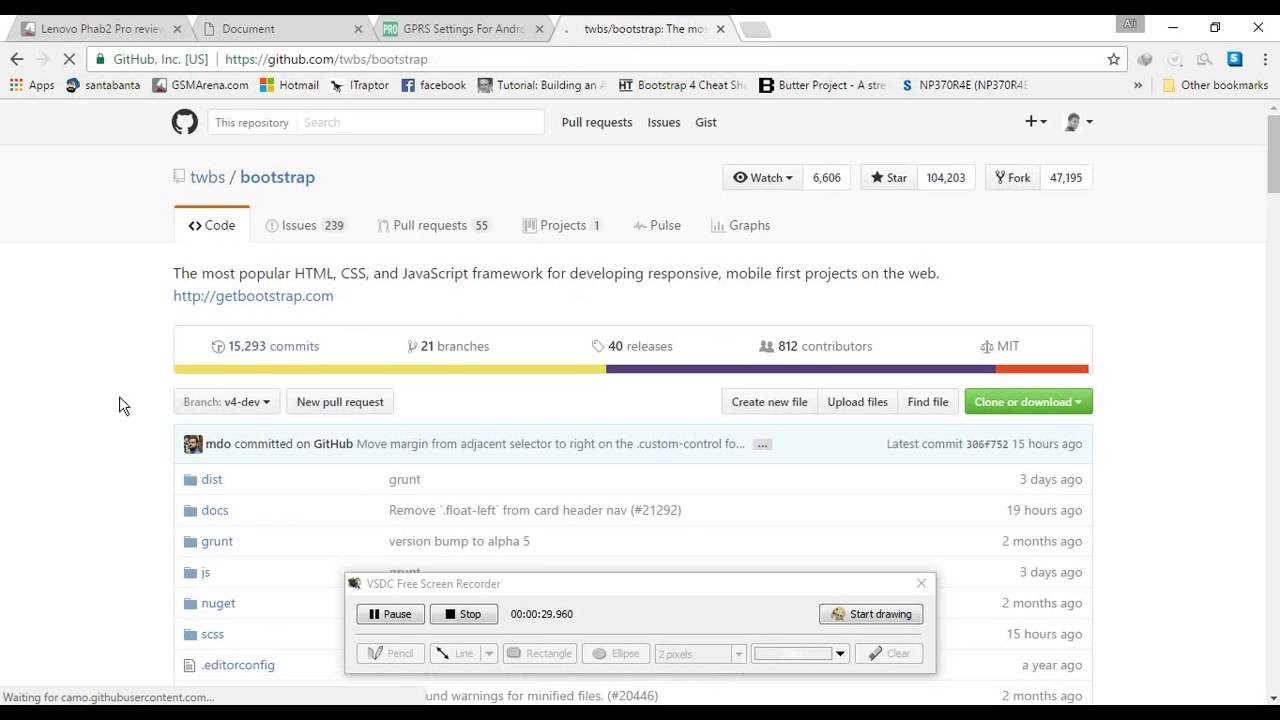The width and height of the screenshot is (1280, 720).
Task: Click the Find file button
Action: (928, 402)
